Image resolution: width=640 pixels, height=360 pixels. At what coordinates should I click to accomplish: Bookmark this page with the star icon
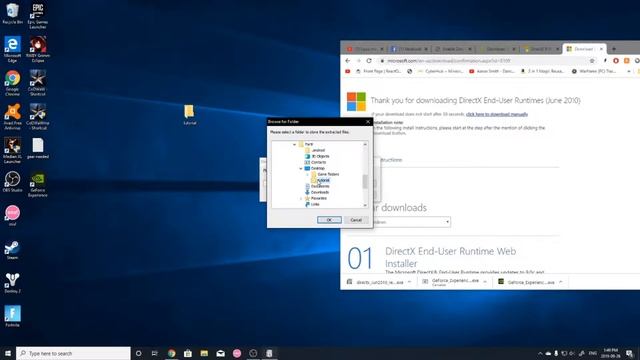click(592, 60)
